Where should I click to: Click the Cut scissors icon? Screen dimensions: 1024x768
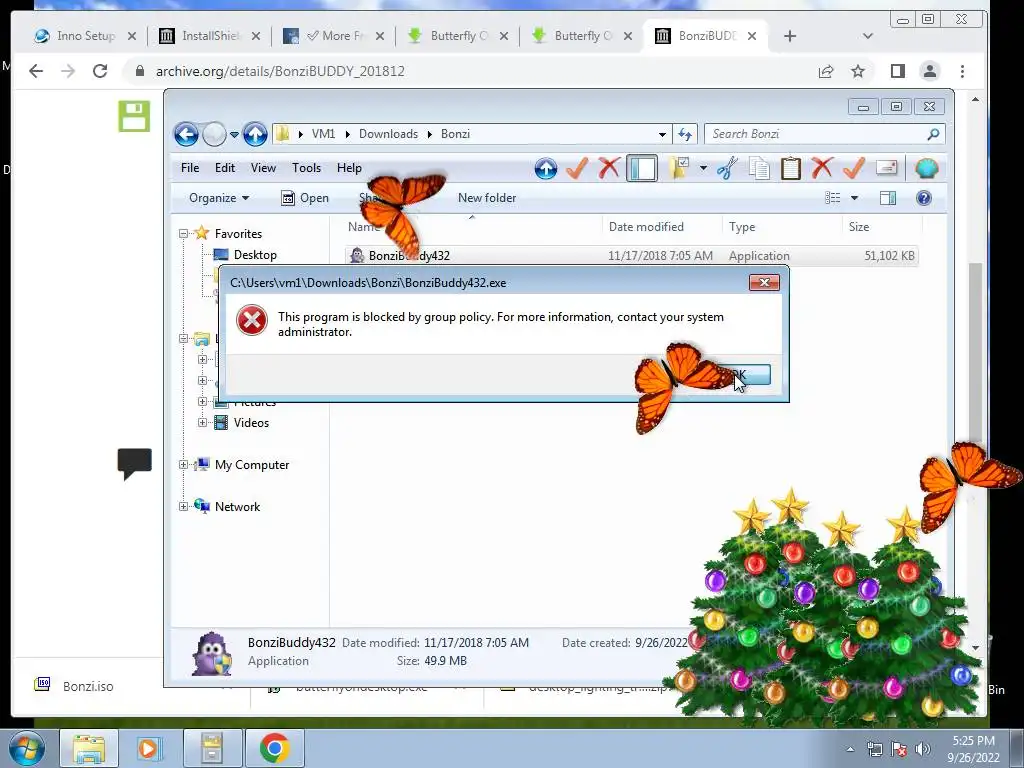[728, 168]
